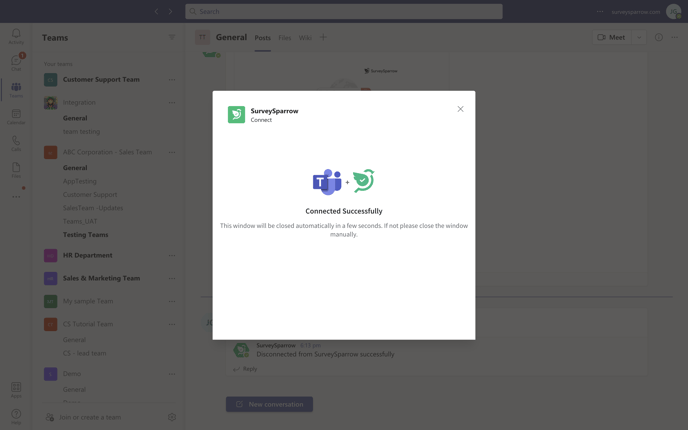This screenshot has height=430, width=688.
Task: Open the Calendar sidebar icon
Action: tap(16, 116)
